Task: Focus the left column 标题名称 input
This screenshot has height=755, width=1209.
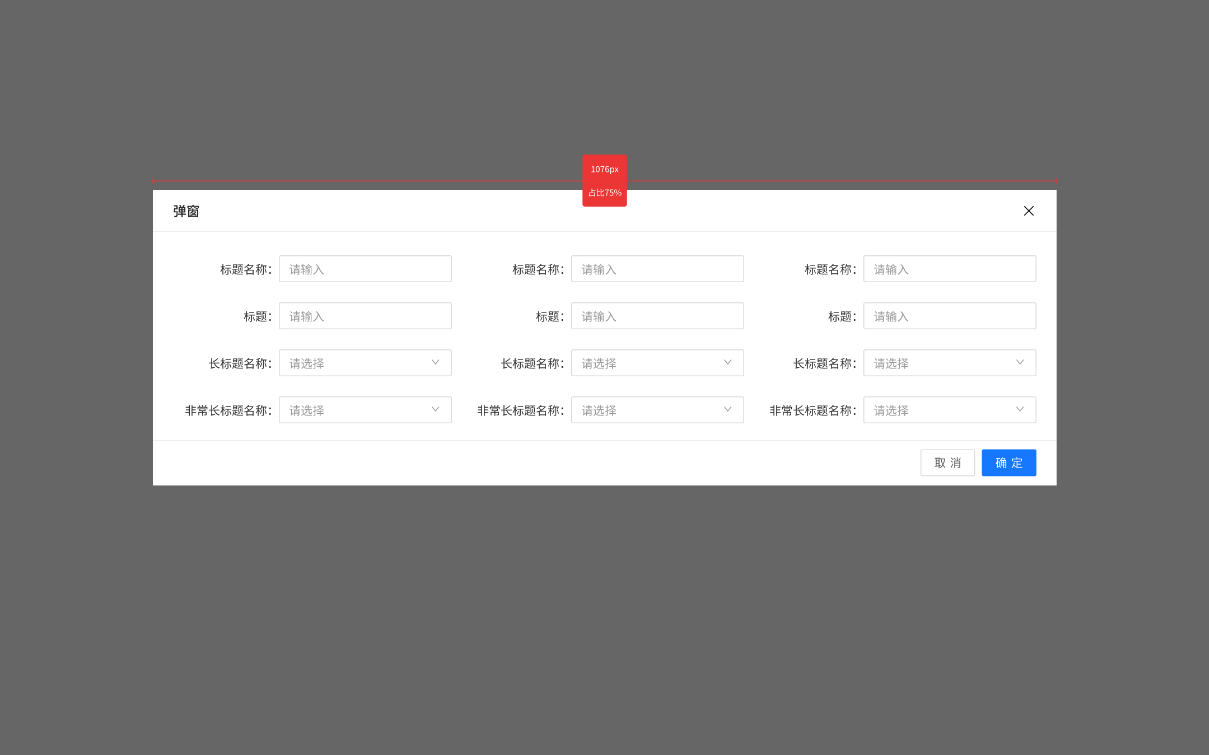Action: 365,269
